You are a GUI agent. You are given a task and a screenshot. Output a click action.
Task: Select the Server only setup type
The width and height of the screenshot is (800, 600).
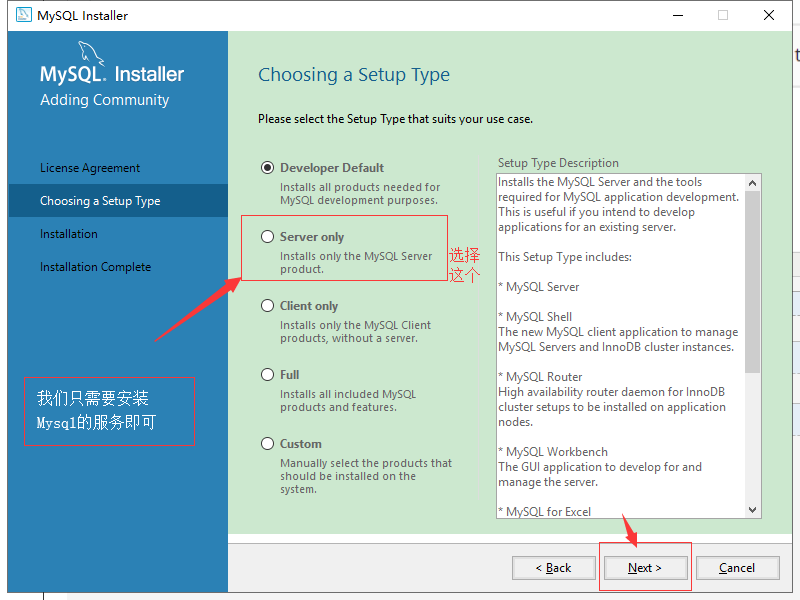click(267, 237)
